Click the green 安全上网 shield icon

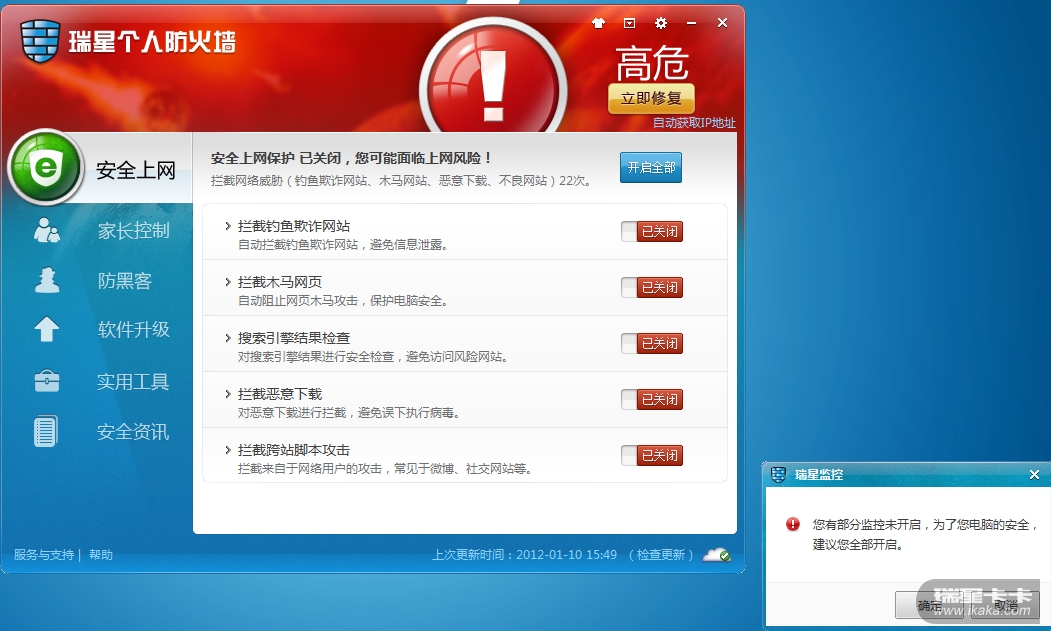(46, 167)
